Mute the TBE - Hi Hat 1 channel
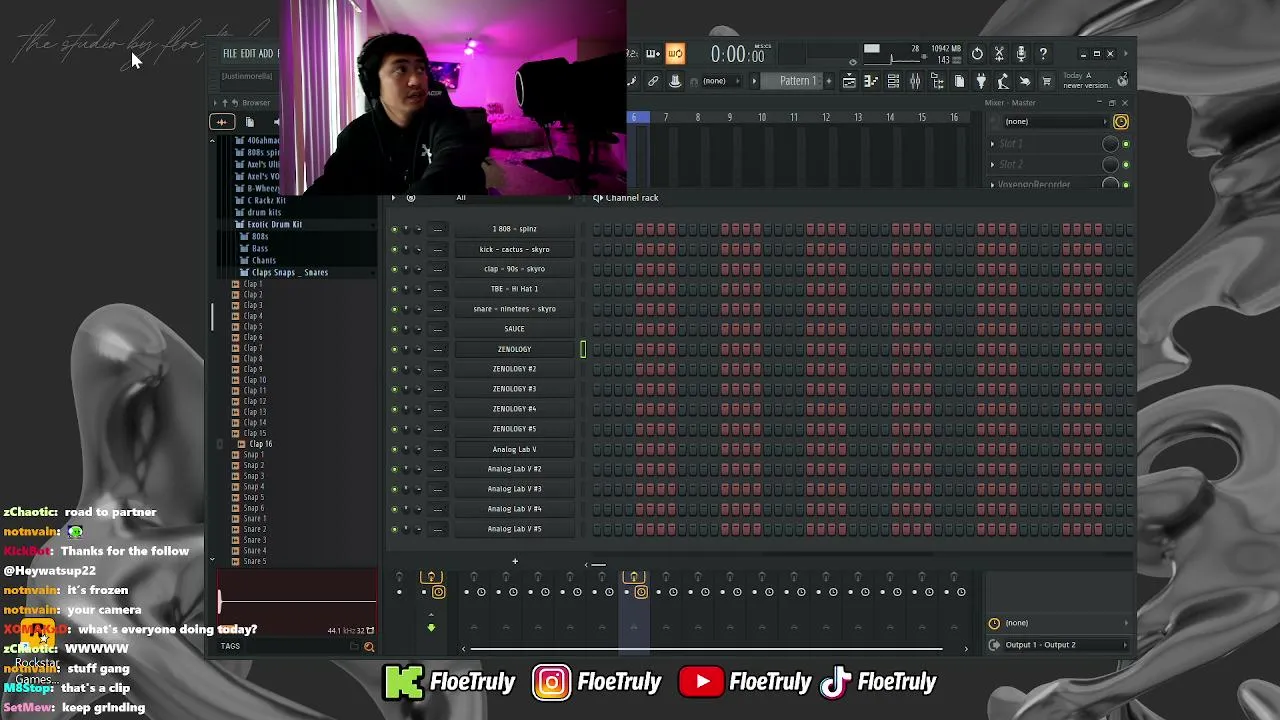The height and width of the screenshot is (720, 1280). click(x=394, y=289)
